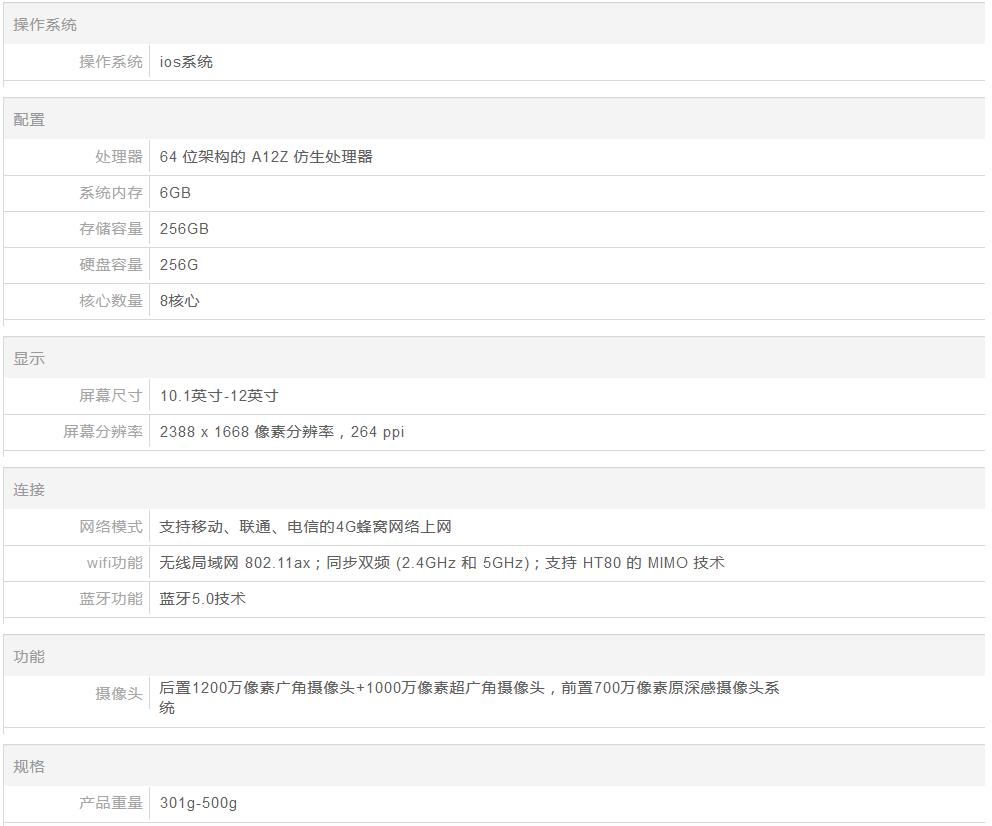Click the 256G hard disk capacity value
Screen dimensions: 992x826
tap(179, 265)
